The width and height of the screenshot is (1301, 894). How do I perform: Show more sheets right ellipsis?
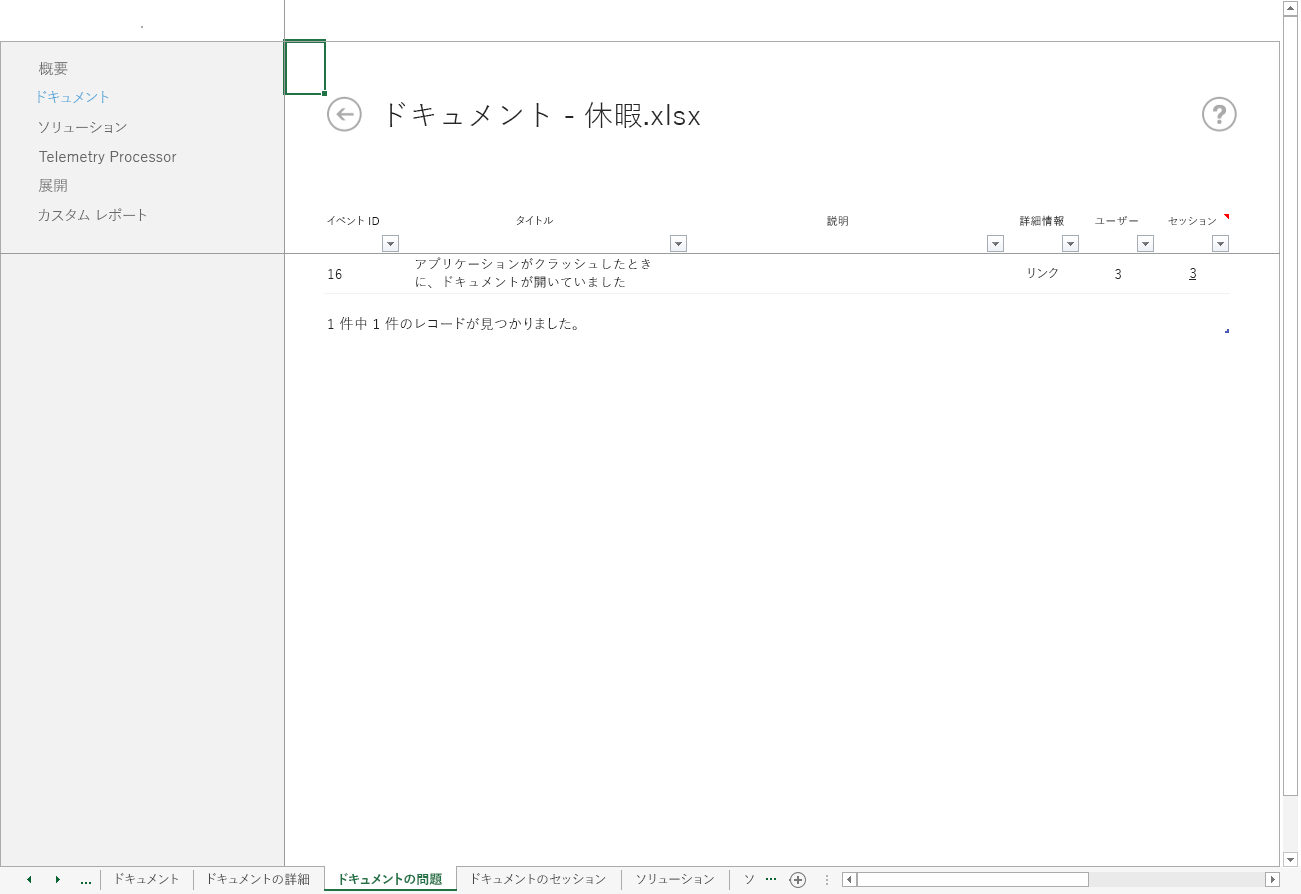click(x=771, y=879)
